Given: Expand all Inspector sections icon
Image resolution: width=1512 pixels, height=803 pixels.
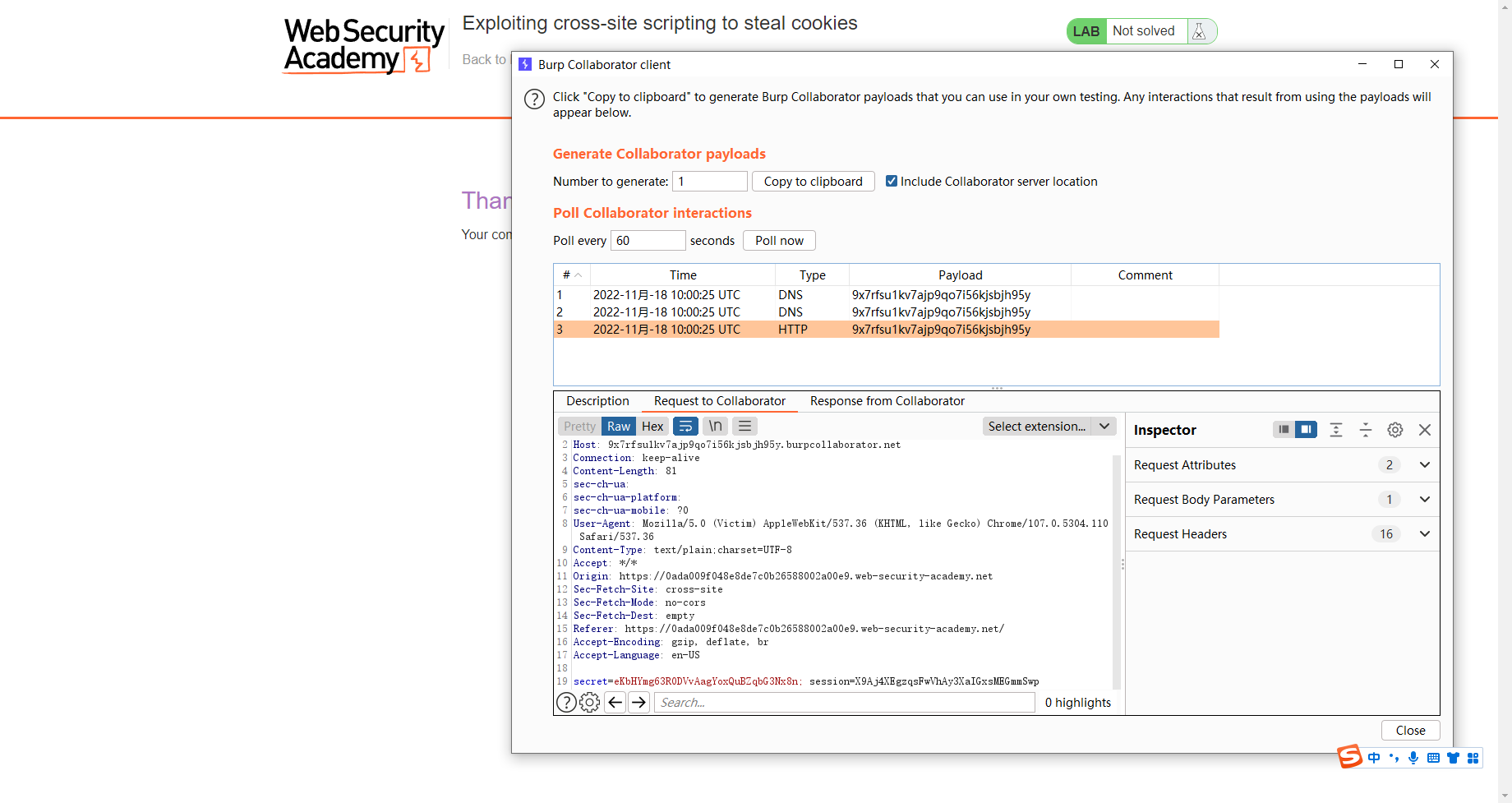Looking at the screenshot, I should [x=1336, y=430].
